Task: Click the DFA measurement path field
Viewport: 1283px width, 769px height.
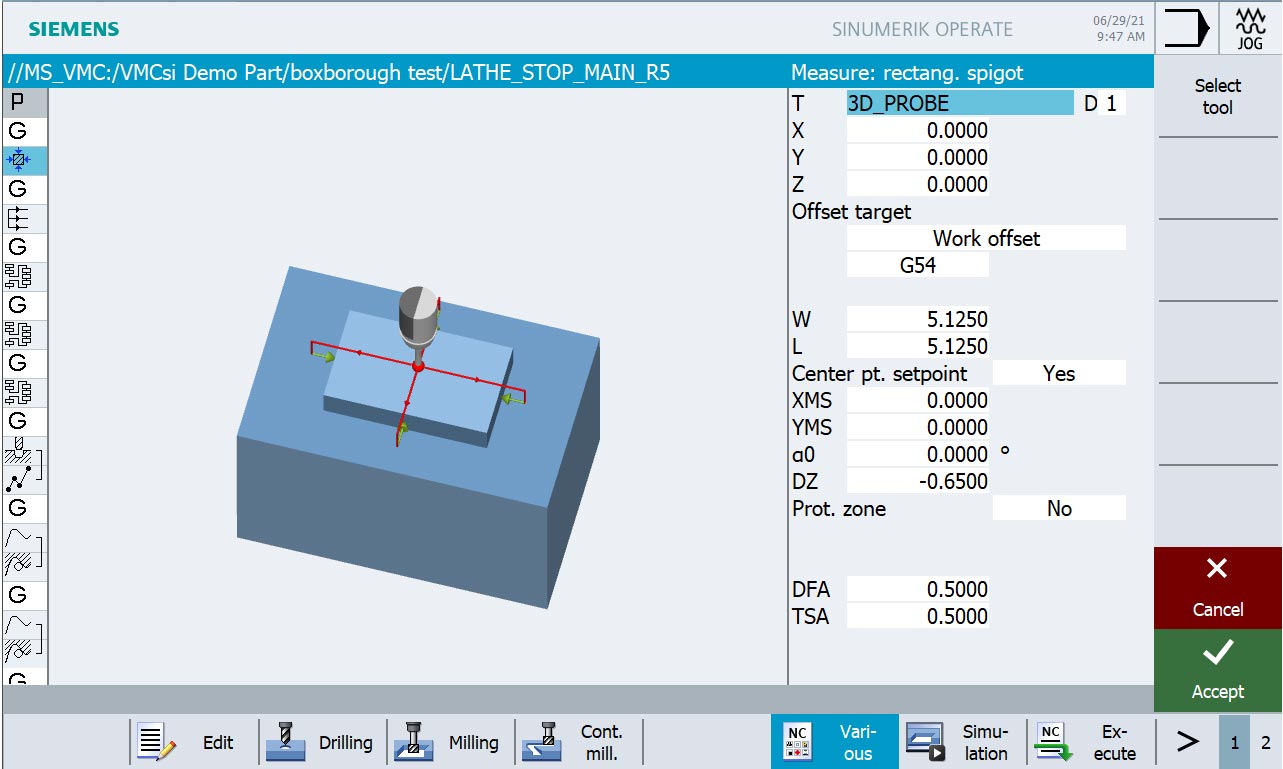Action: point(917,589)
